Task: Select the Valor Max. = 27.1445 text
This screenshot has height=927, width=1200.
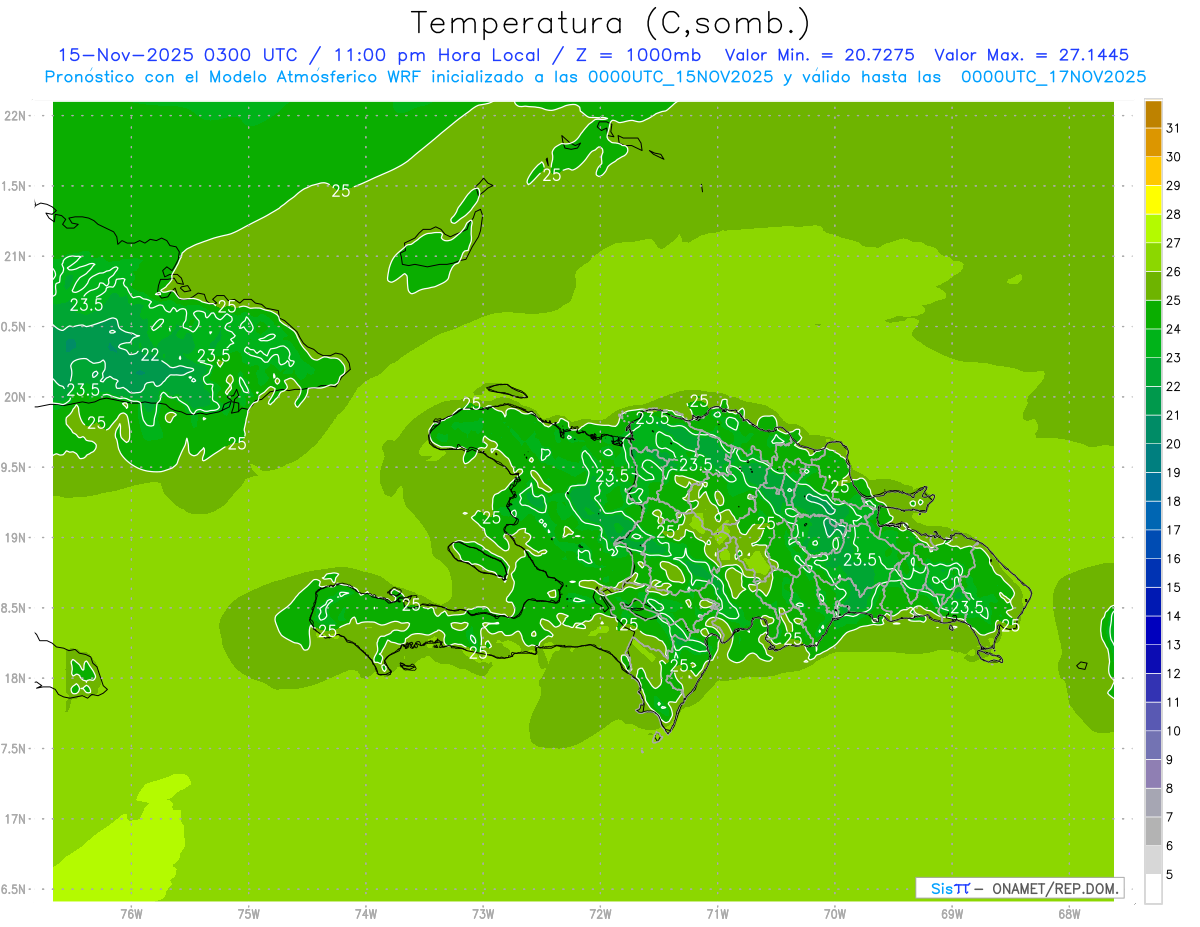Action: (1031, 55)
